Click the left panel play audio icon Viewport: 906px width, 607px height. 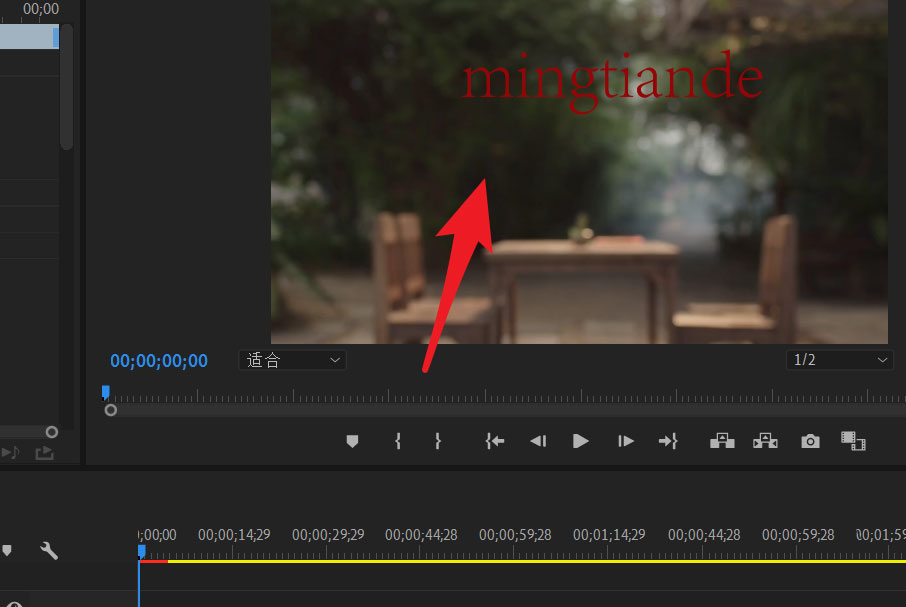tap(10, 452)
